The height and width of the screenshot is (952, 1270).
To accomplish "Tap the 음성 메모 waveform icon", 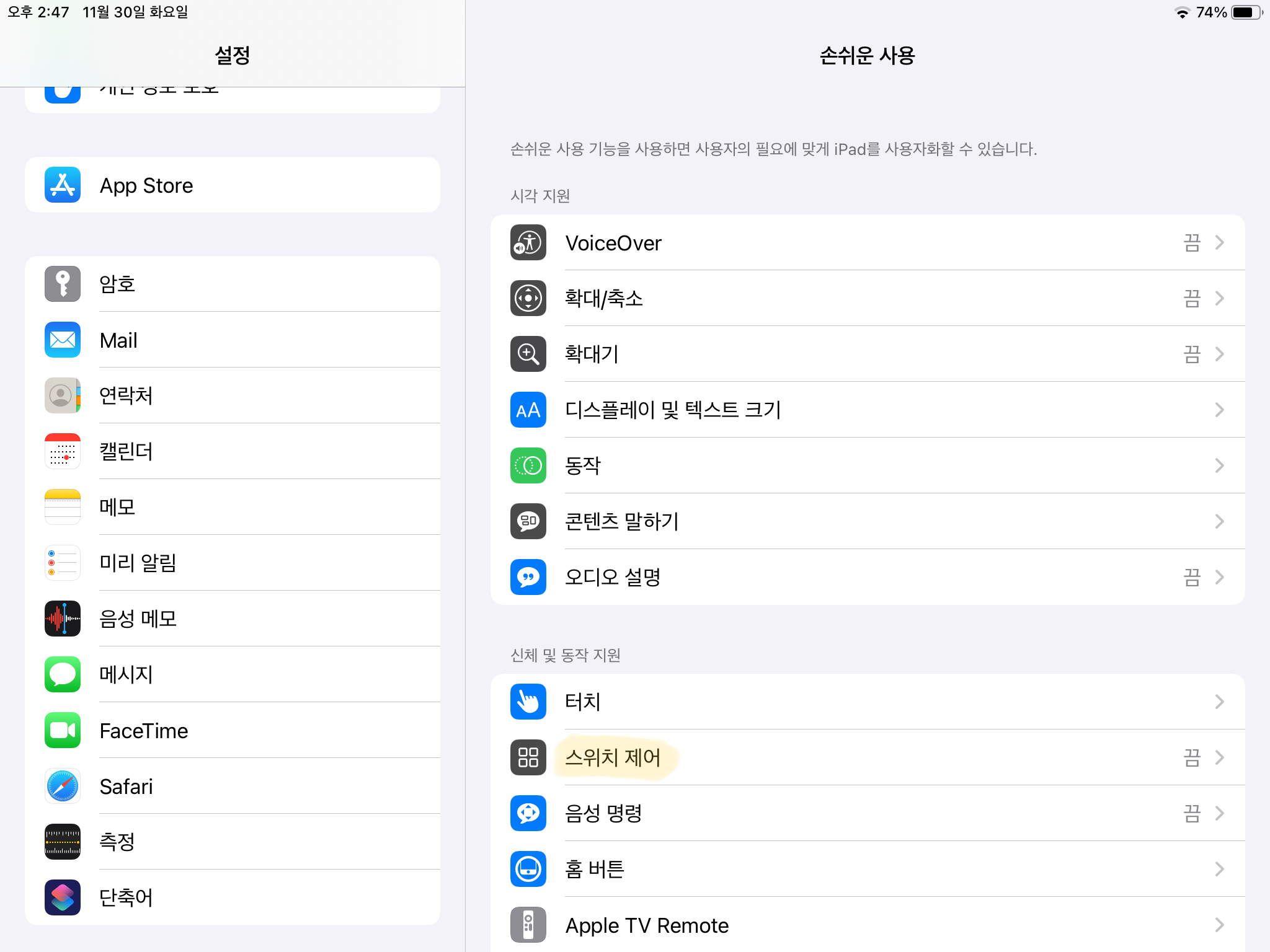I will tap(63, 619).
